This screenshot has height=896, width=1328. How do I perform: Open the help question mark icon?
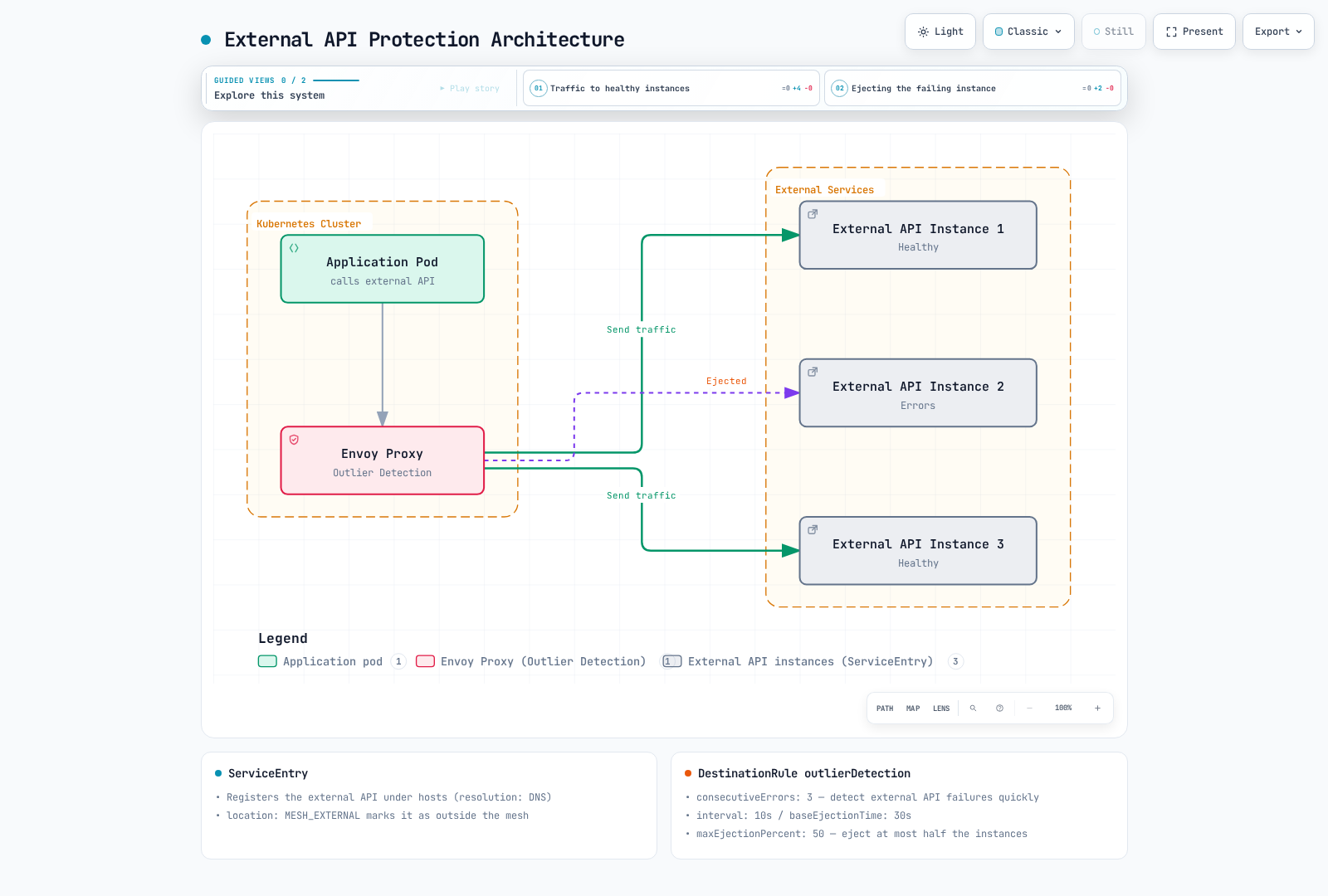999,709
